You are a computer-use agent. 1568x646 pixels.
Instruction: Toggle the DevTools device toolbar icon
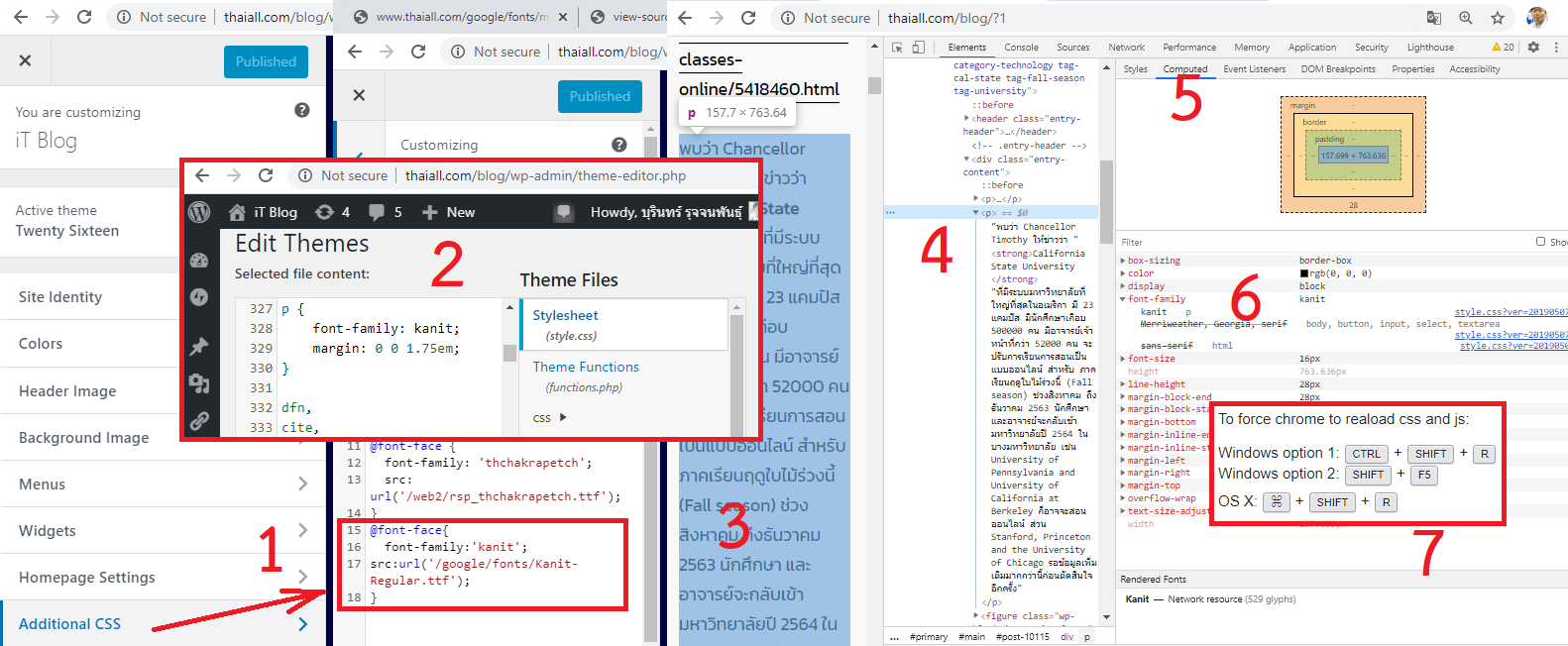[x=919, y=48]
